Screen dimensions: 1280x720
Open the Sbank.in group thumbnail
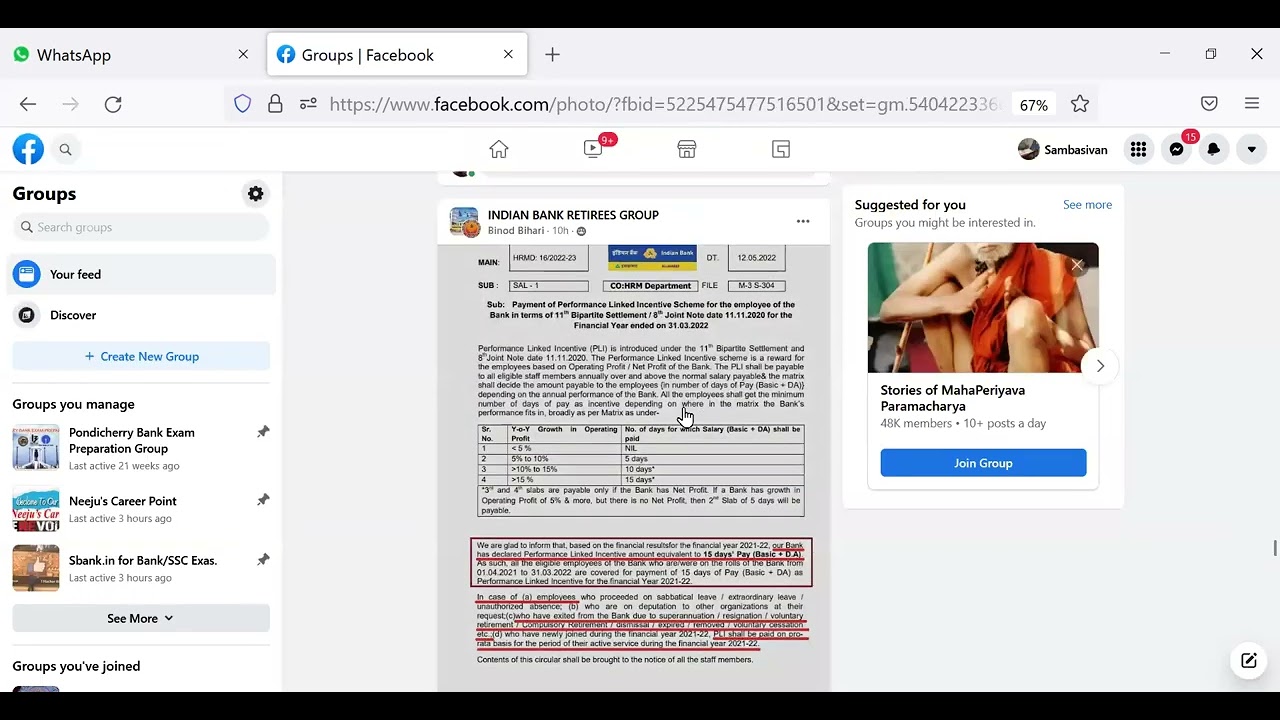click(x=36, y=568)
